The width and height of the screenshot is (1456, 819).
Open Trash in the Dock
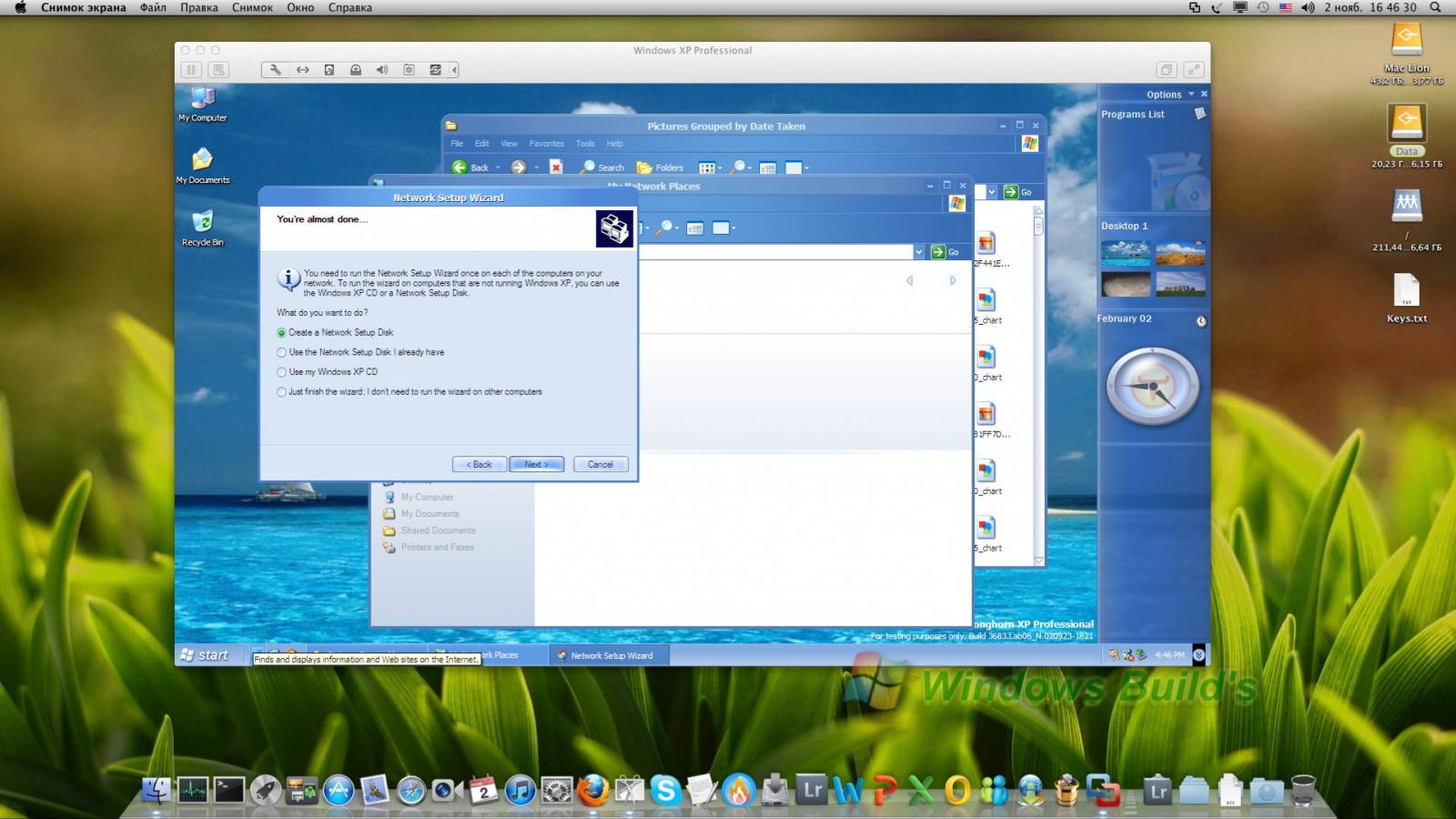pyautogui.click(x=1303, y=790)
